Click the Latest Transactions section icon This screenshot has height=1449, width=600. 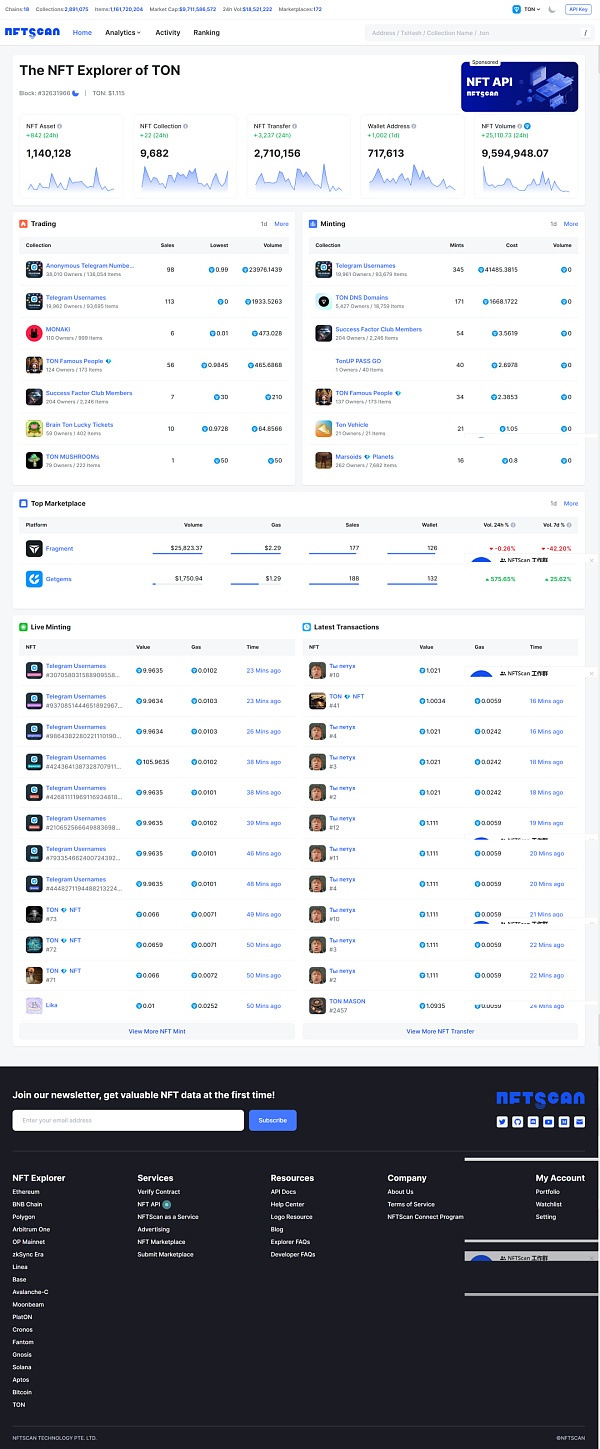coord(307,627)
